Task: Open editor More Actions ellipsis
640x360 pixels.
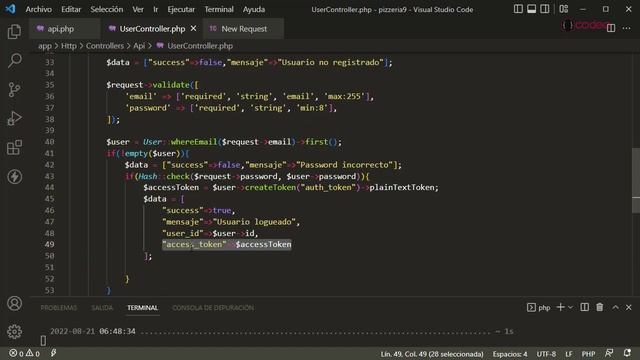Action: tap(627, 28)
